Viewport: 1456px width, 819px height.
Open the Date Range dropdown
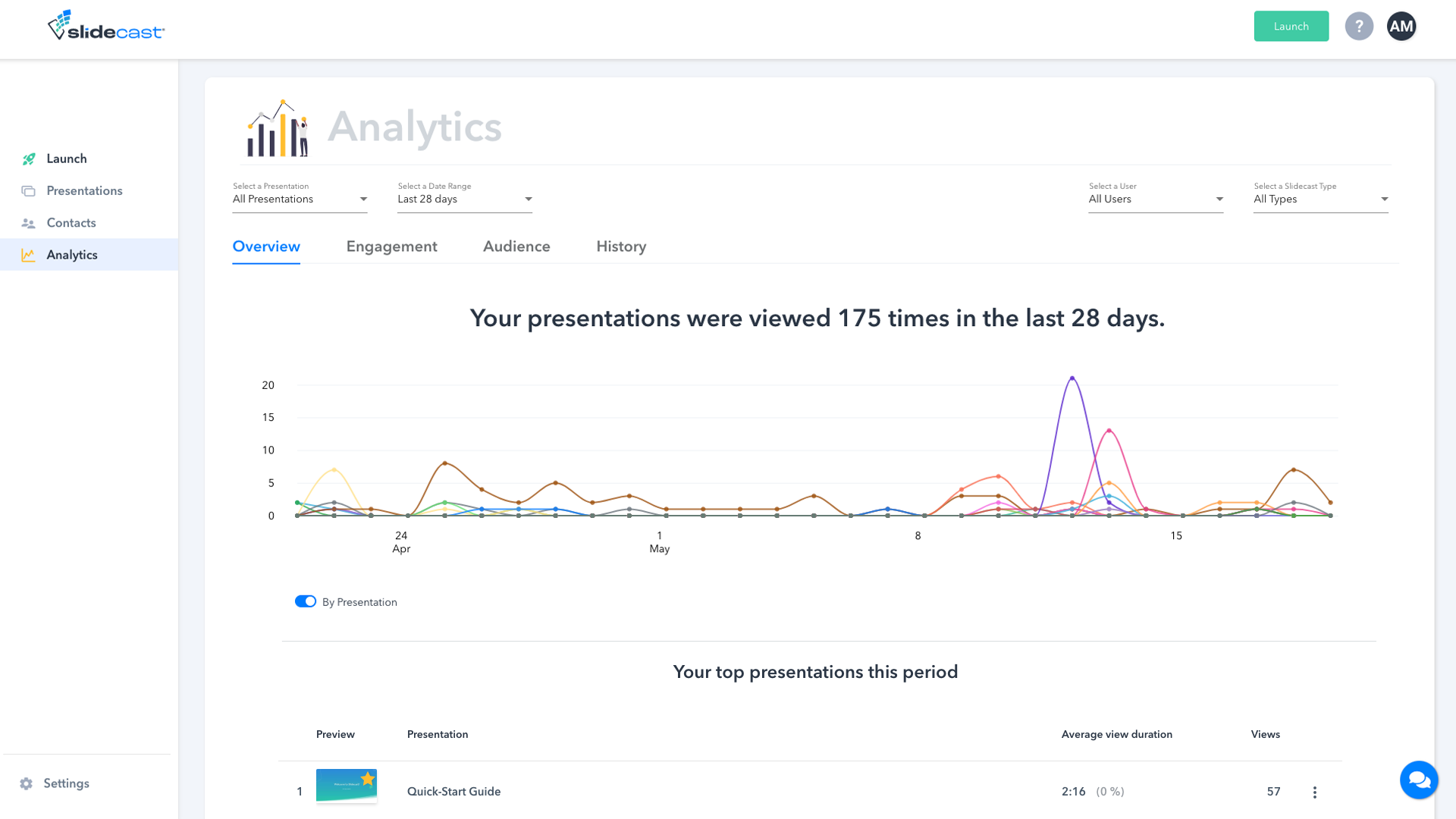click(464, 199)
